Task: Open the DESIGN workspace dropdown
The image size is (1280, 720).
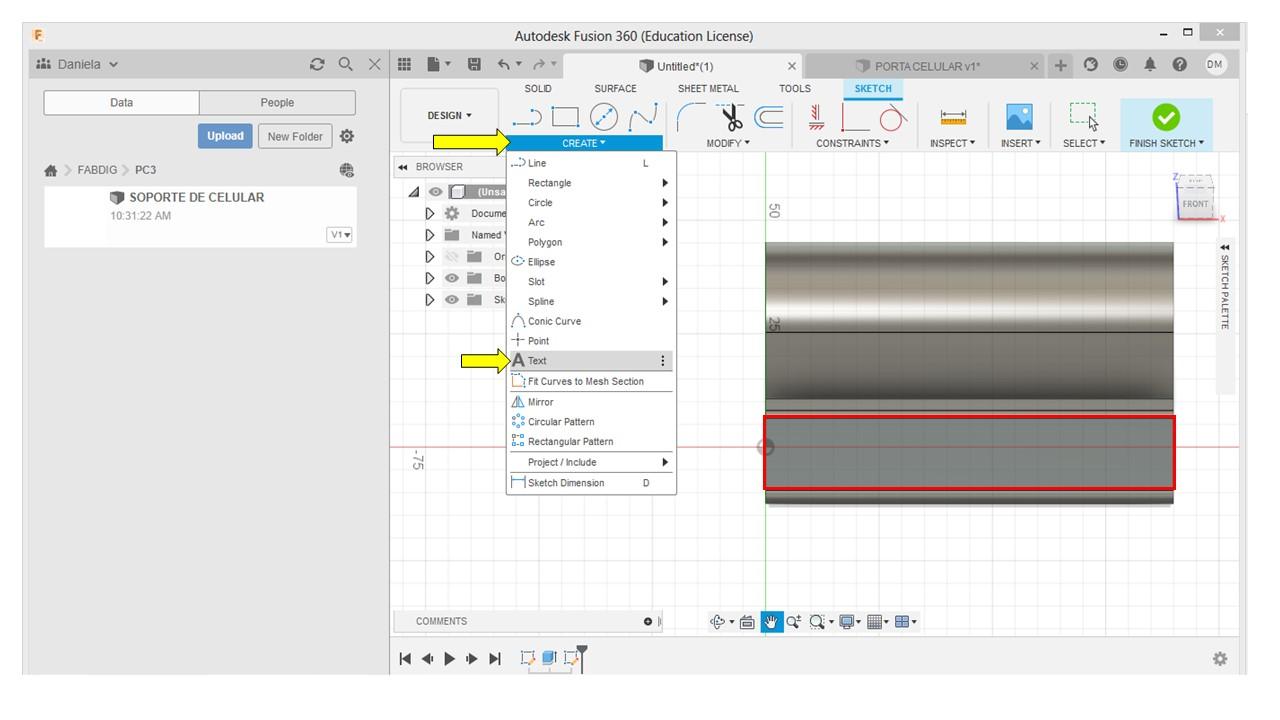Action: coord(449,116)
